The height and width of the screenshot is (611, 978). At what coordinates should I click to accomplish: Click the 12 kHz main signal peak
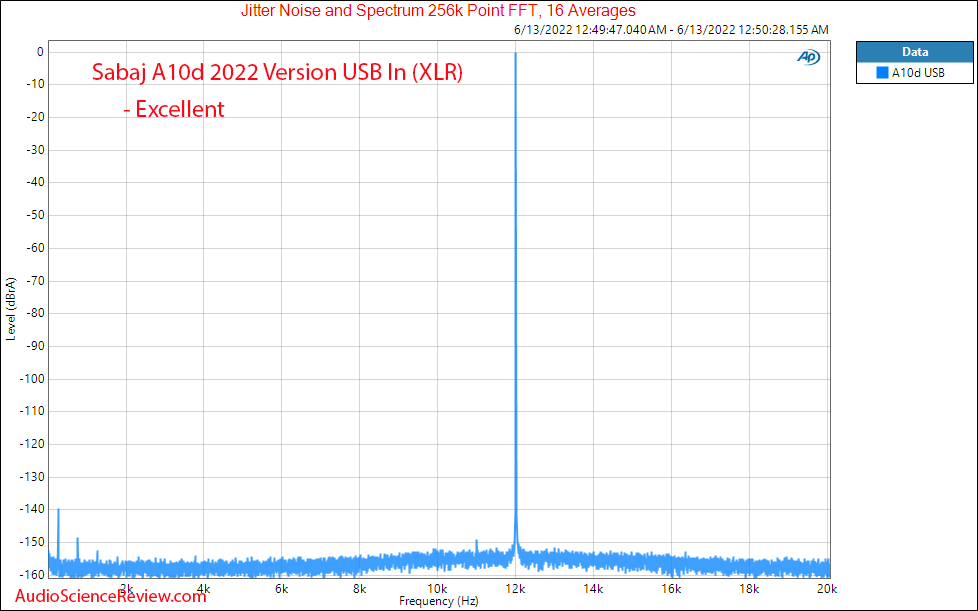coord(515,299)
